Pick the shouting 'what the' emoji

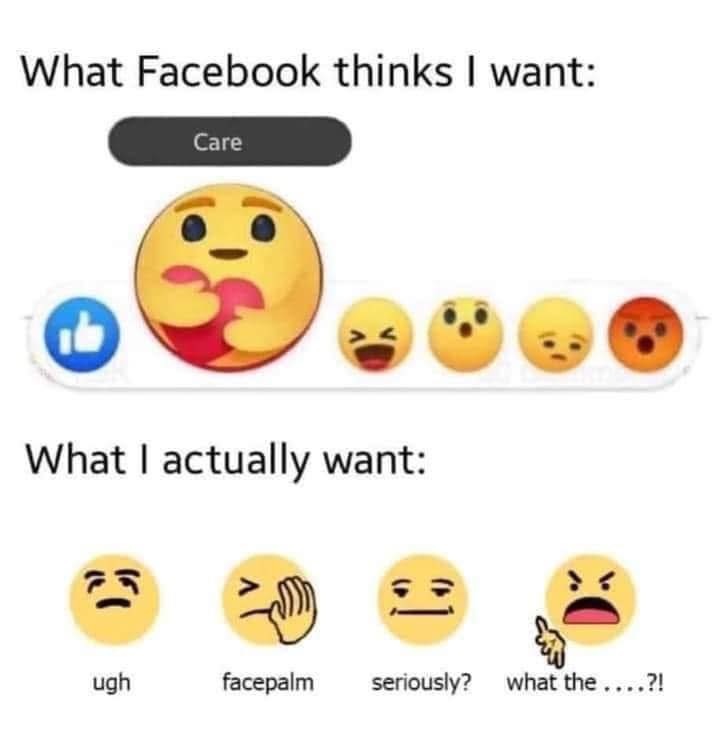pos(590,599)
